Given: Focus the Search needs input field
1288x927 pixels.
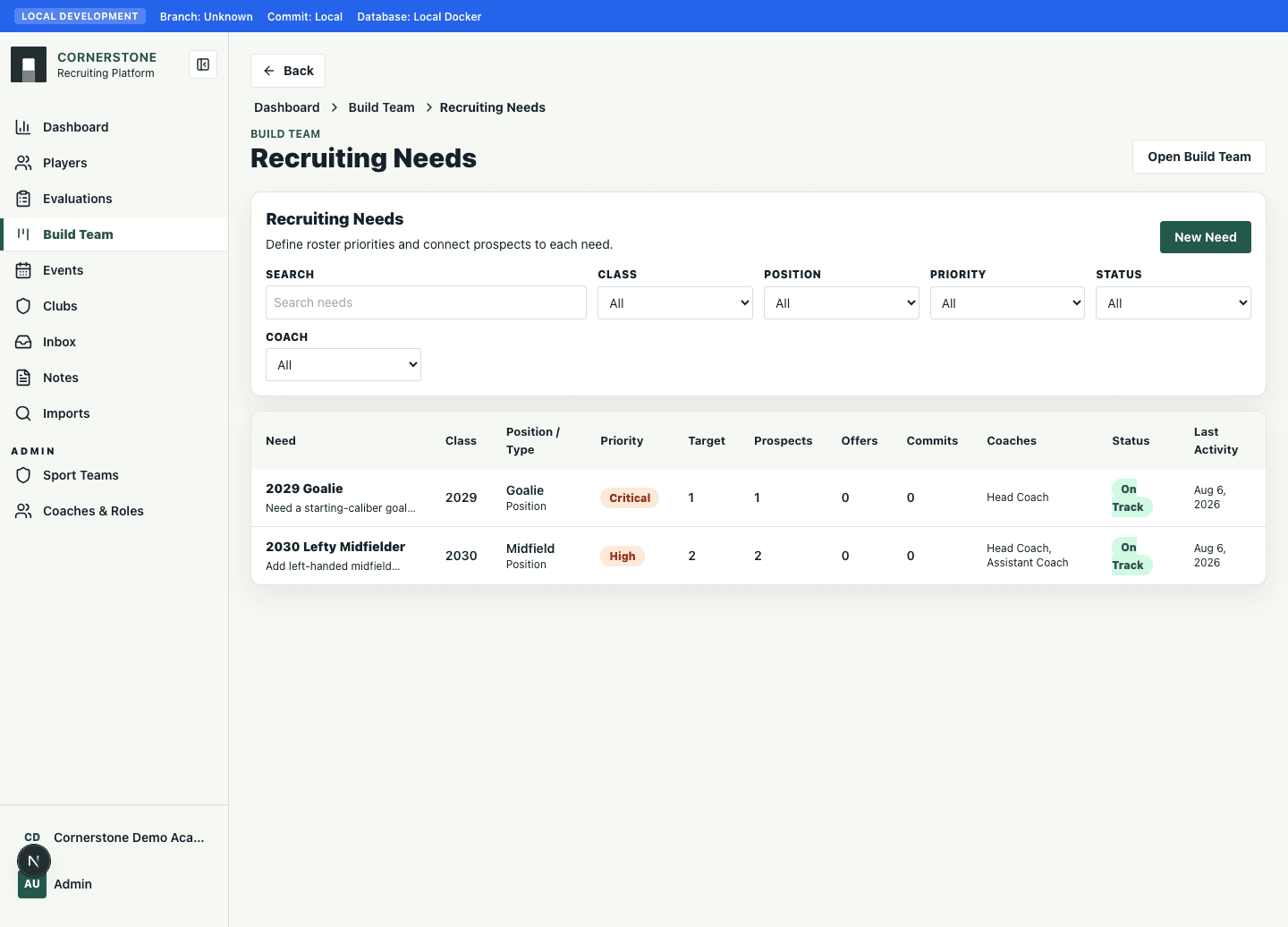Looking at the screenshot, I should coord(426,302).
